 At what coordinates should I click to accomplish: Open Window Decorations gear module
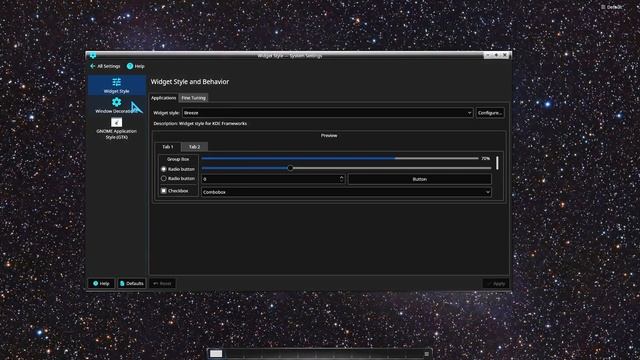116,106
